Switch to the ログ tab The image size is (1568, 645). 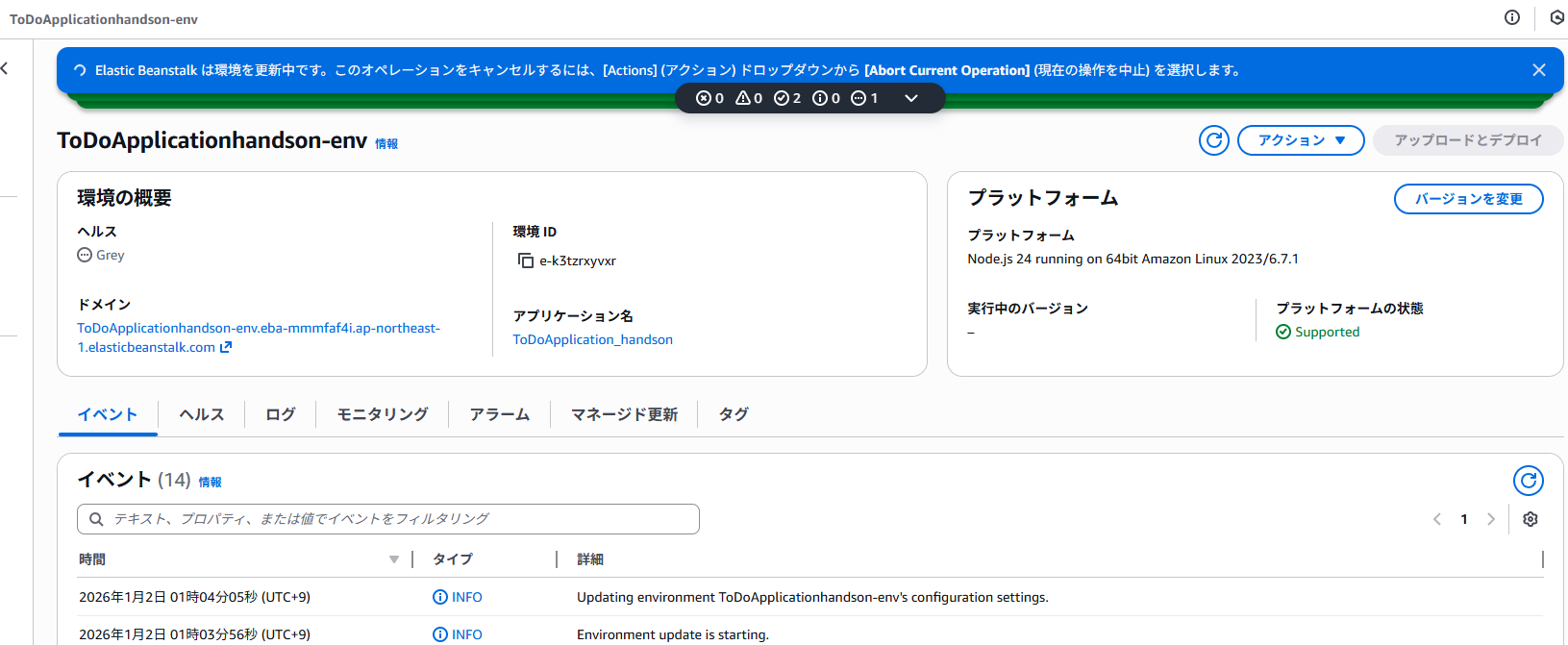click(281, 414)
